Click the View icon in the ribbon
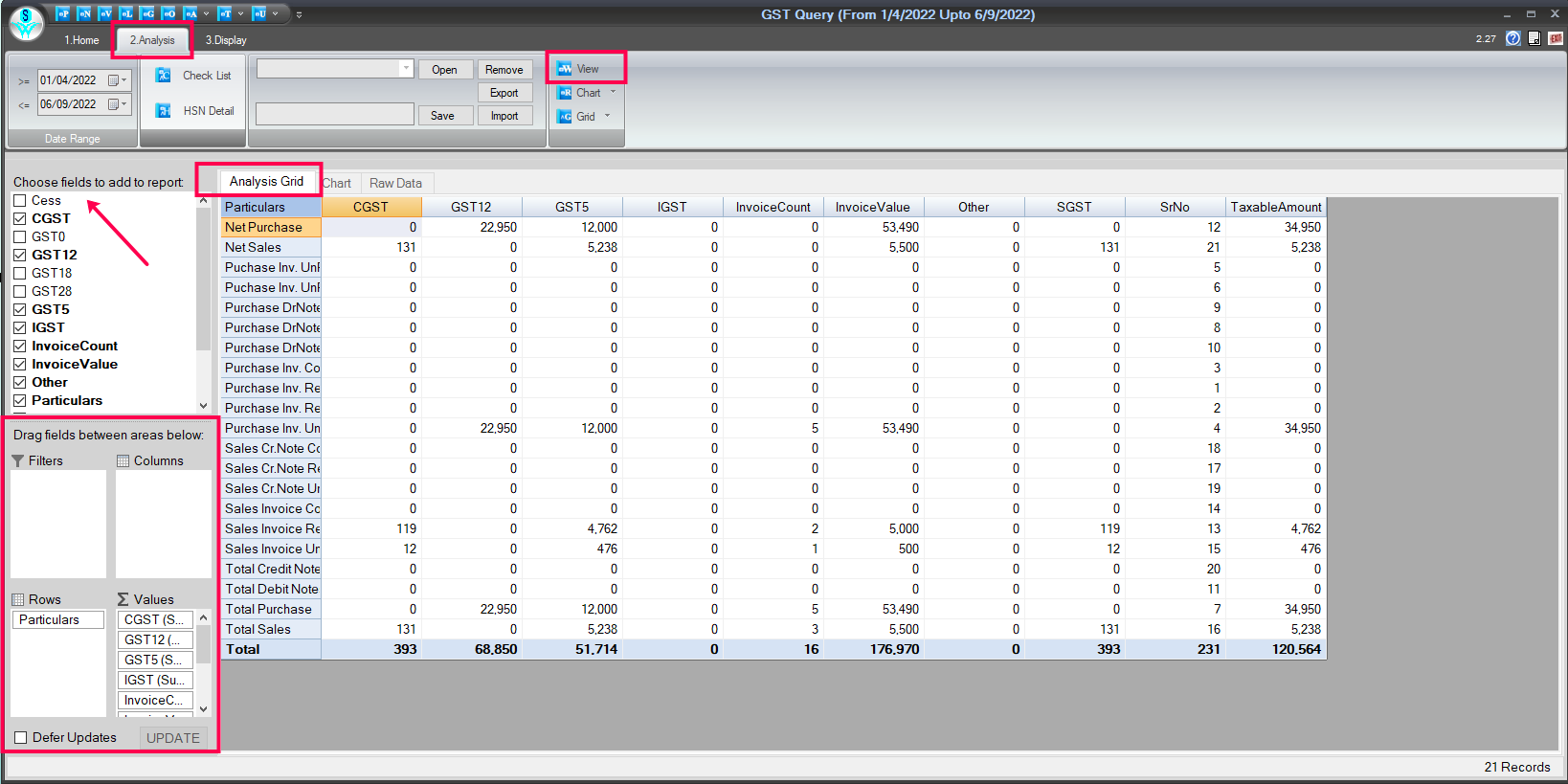Screen dimensions: 1568x784 (x=565, y=69)
